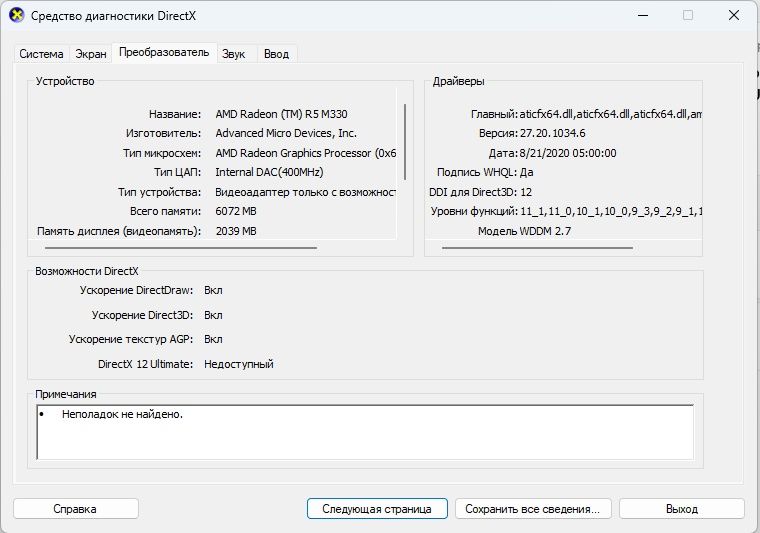Image resolution: width=760 pixels, height=533 pixels.
Task: Click the Справка button
Action: 76,509
